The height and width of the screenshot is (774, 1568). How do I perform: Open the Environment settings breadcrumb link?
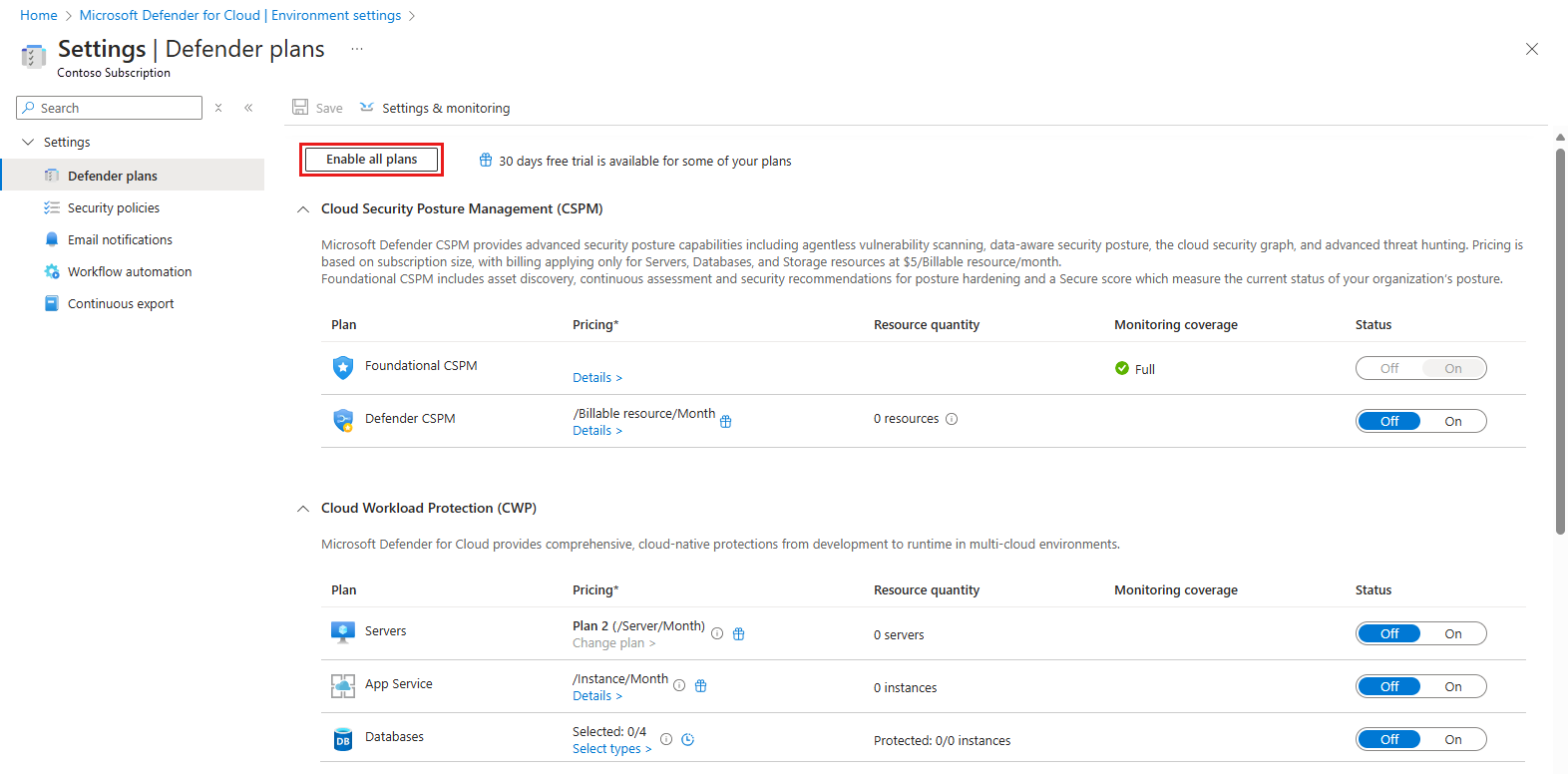tap(240, 15)
